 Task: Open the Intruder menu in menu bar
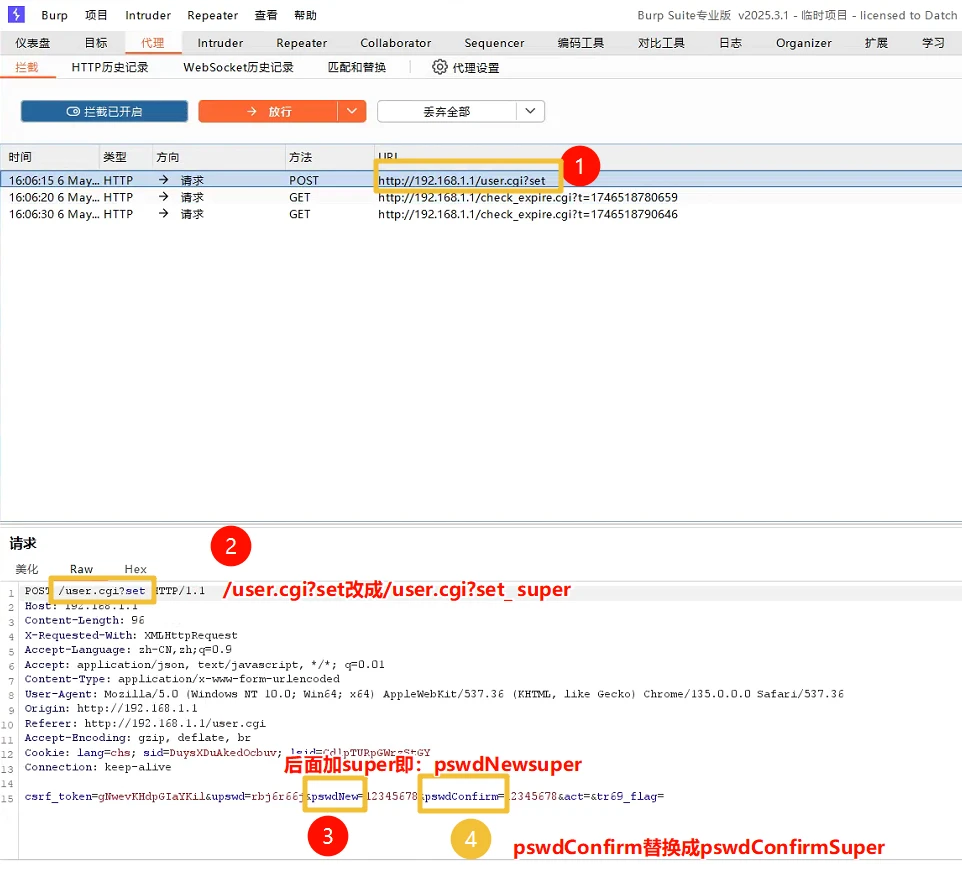tap(148, 15)
